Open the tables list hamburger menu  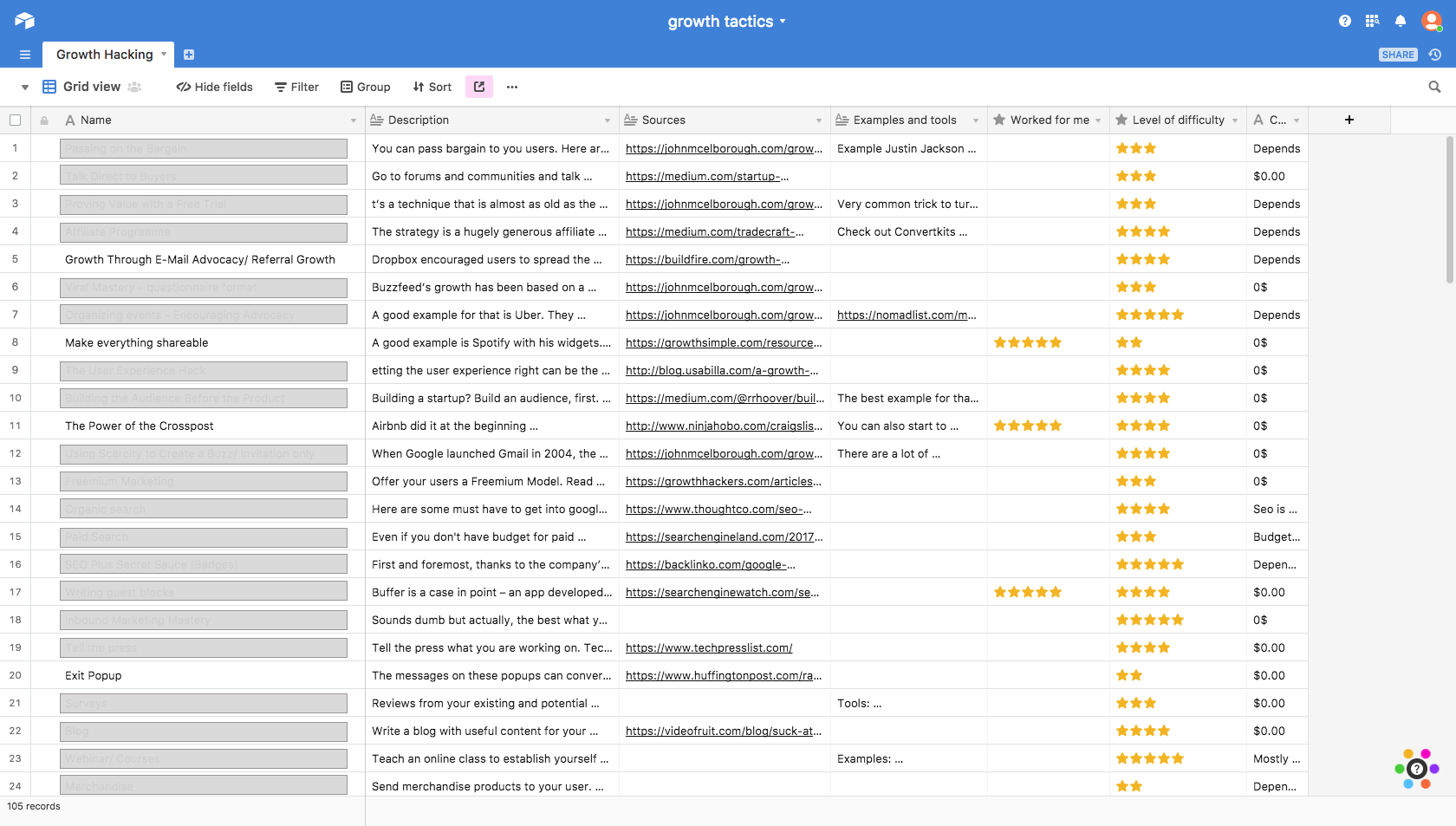[25, 55]
